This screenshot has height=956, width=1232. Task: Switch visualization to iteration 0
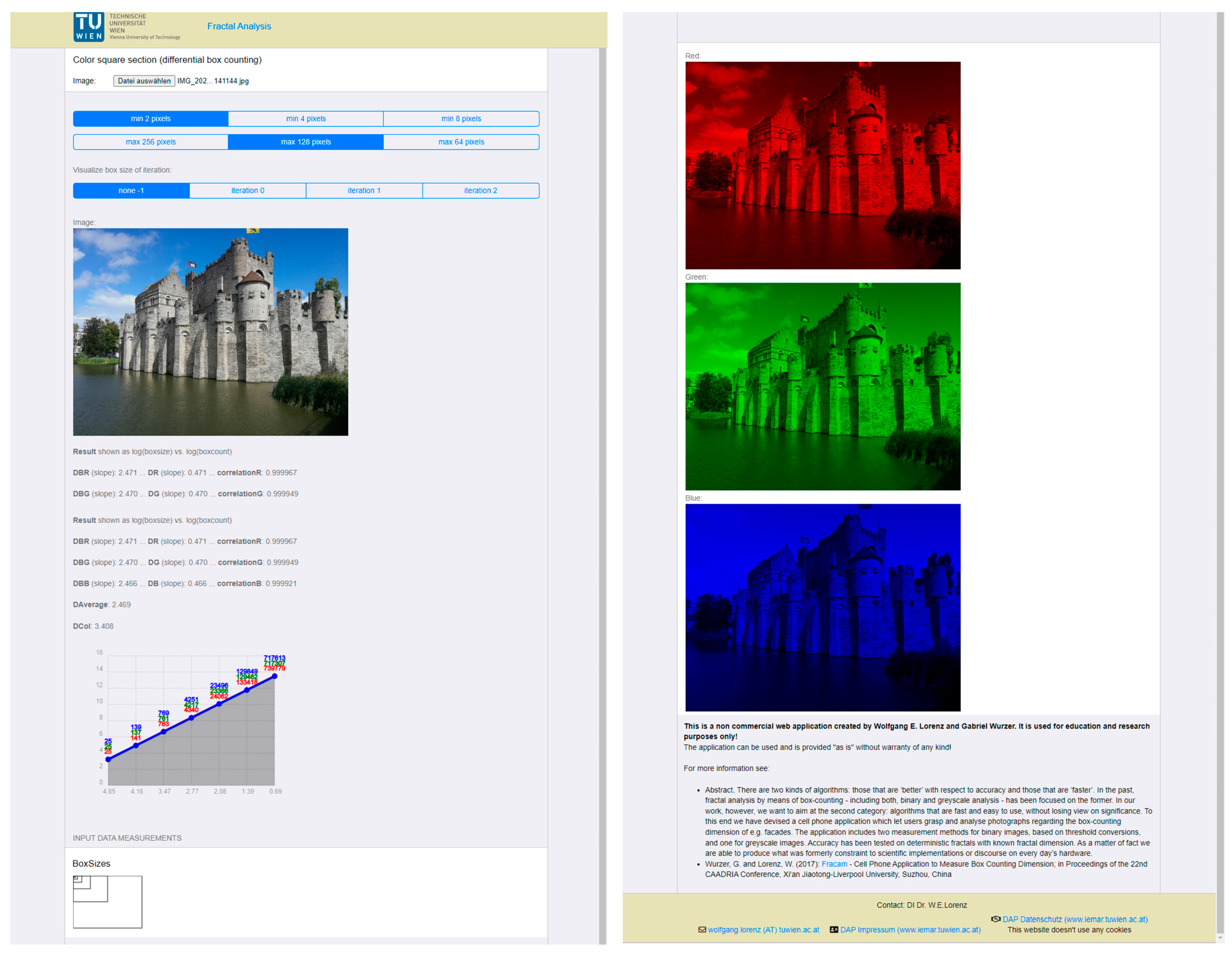pos(248,191)
